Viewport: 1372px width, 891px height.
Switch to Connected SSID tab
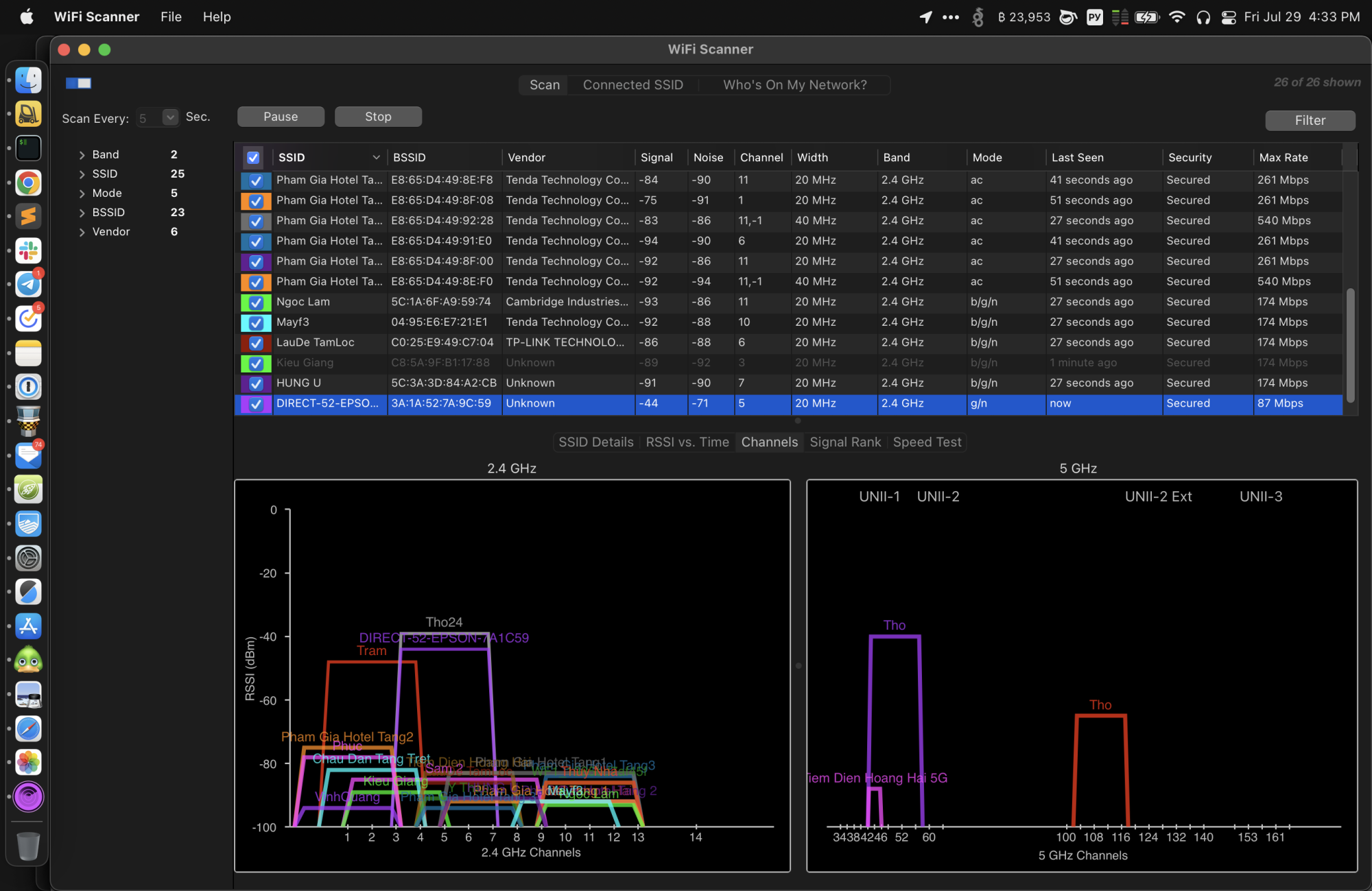click(x=632, y=85)
